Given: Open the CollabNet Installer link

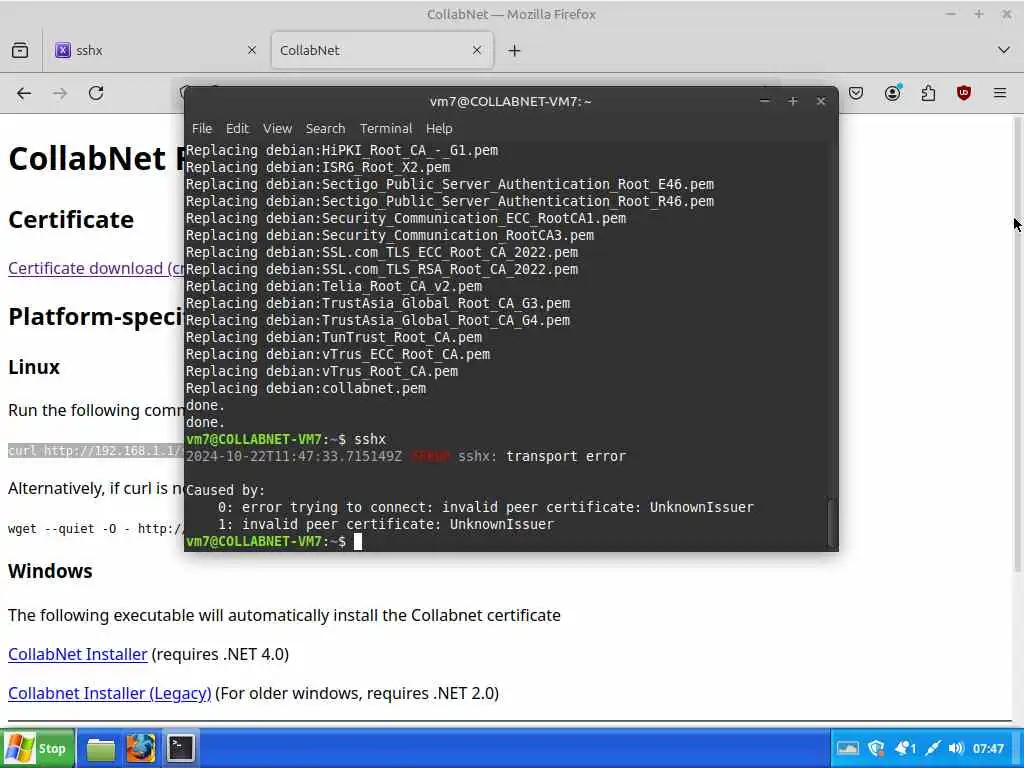Looking at the screenshot, I should tap(78, 654).
